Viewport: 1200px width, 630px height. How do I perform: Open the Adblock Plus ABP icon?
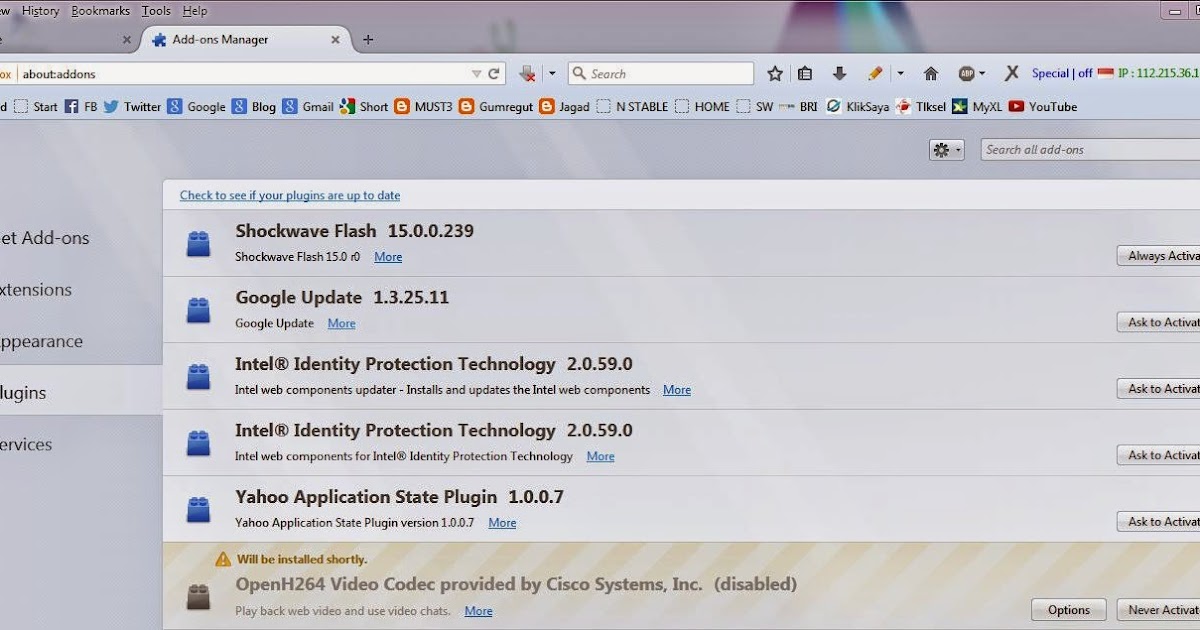[966, 74]
